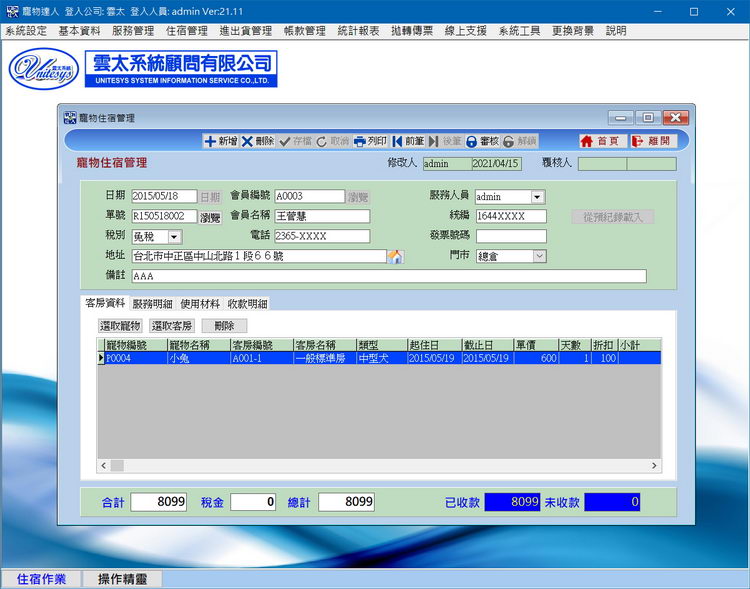The image size is (750, 589).
Task: Open the 門市 store dropdown
Action: [539, 256]
